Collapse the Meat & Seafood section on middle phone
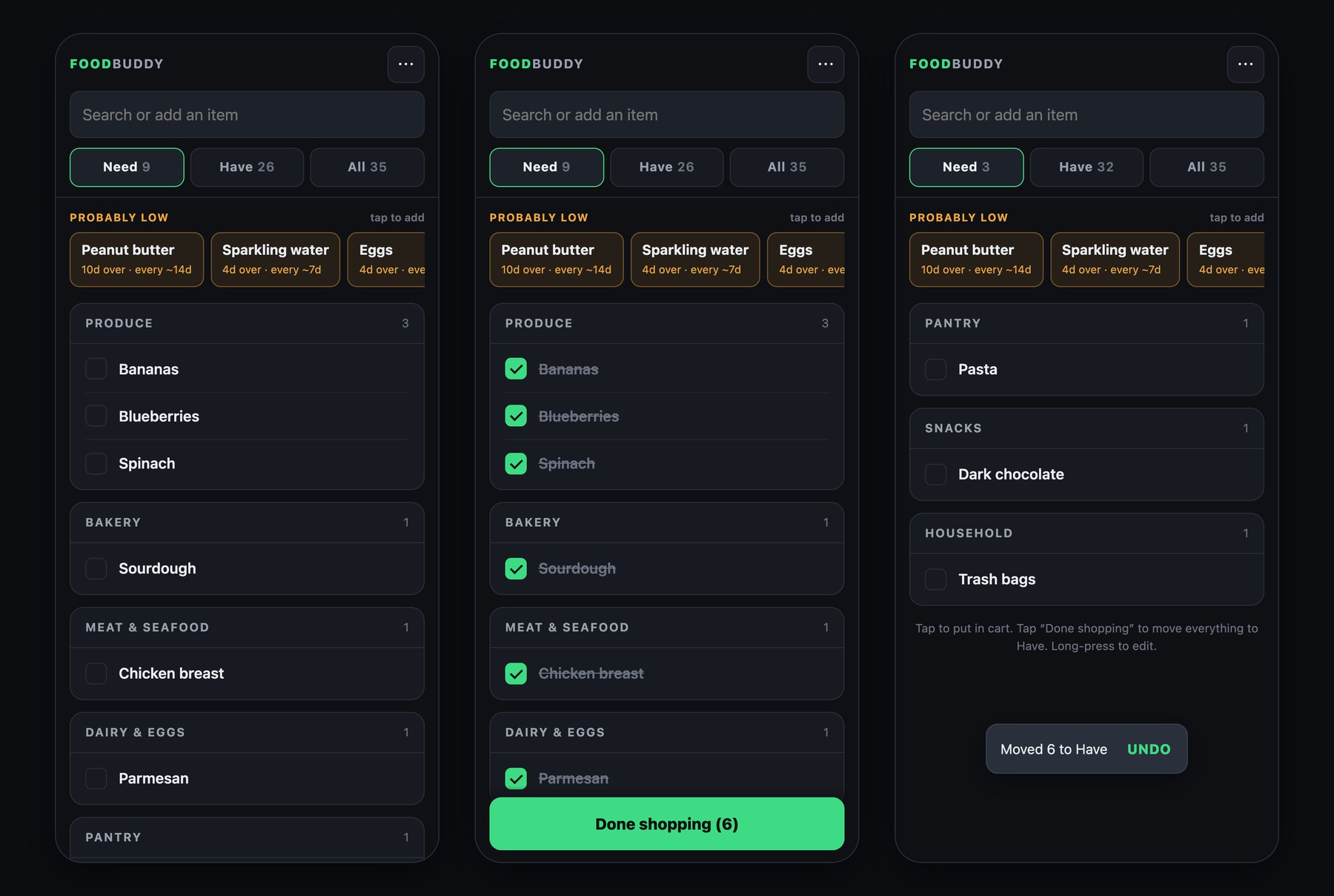 pyautogui.click(x=667, y=628)
